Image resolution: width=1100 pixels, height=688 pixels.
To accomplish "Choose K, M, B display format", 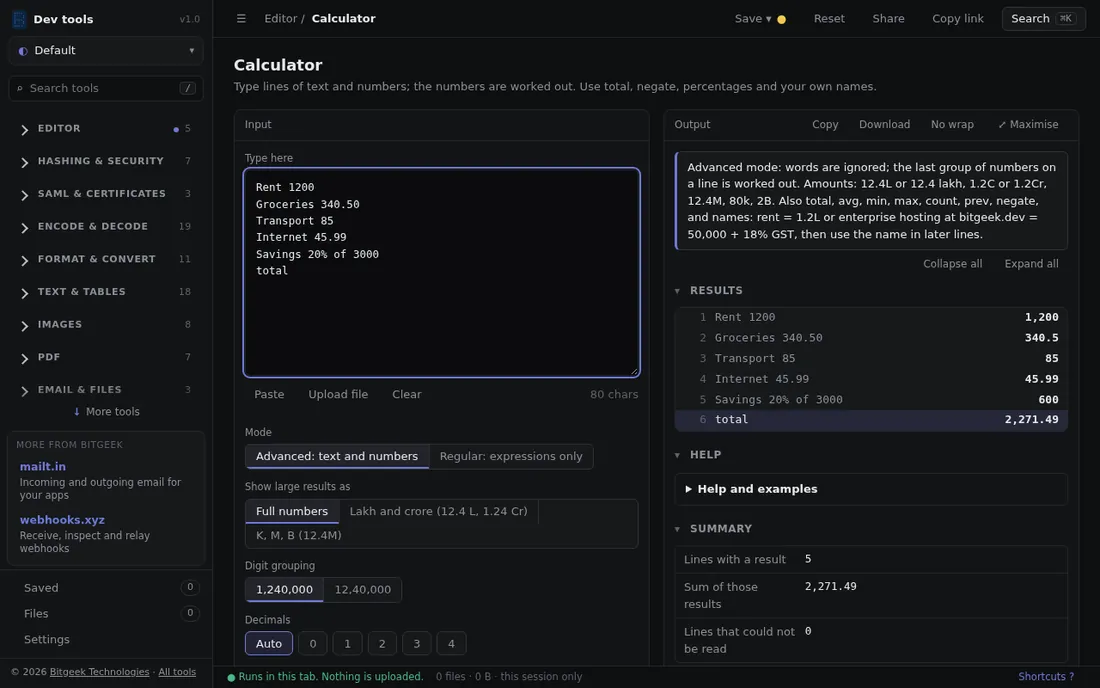I will (x=299, y=536).
